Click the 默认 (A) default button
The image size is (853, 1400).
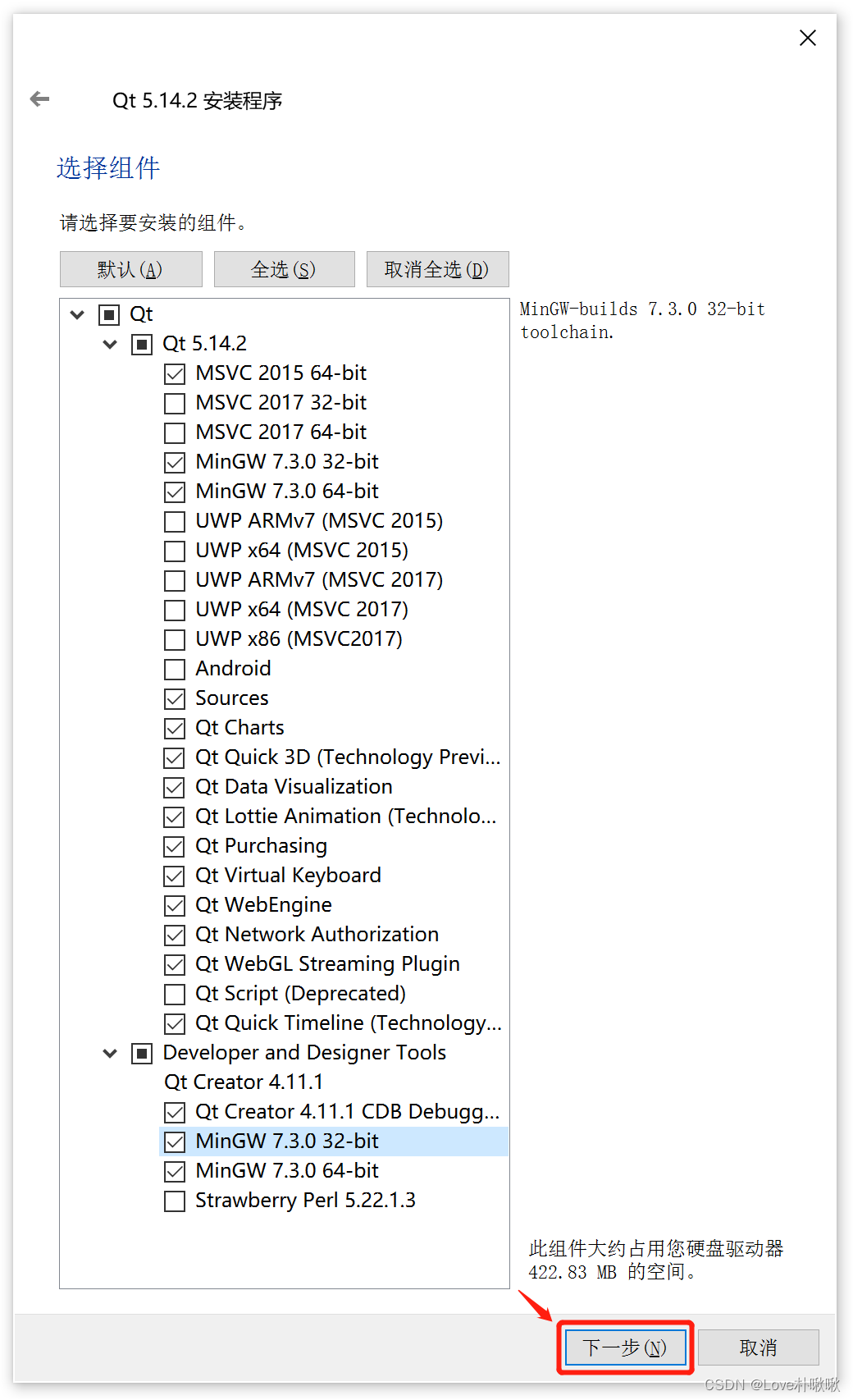click(131, 269)
